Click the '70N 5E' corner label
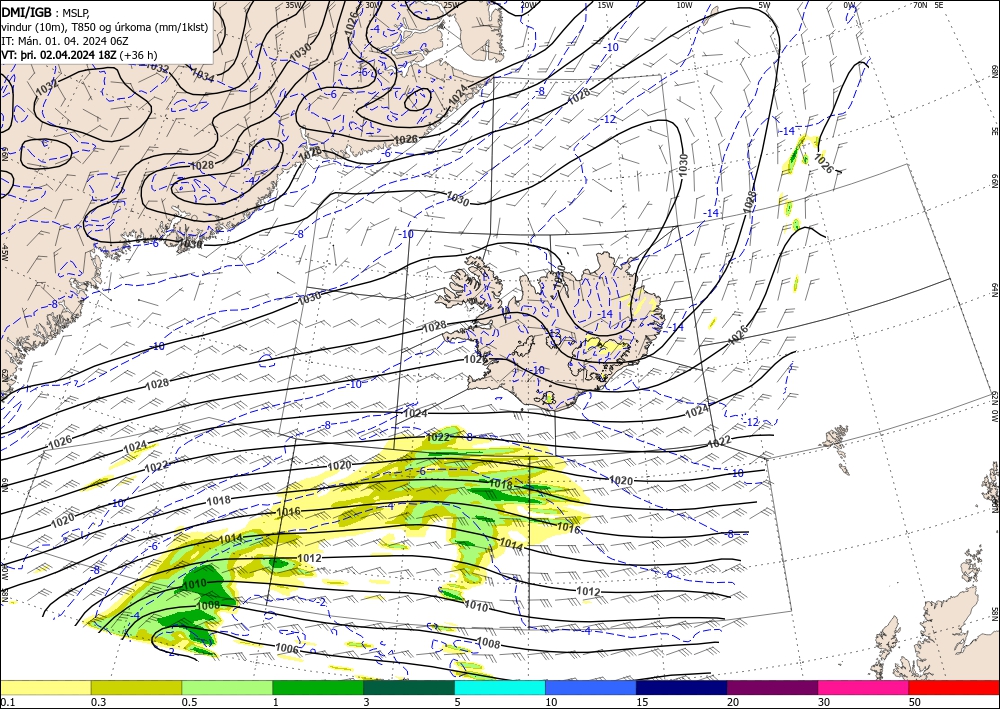This screenshot has height=709, width=1000. (928, 5)
